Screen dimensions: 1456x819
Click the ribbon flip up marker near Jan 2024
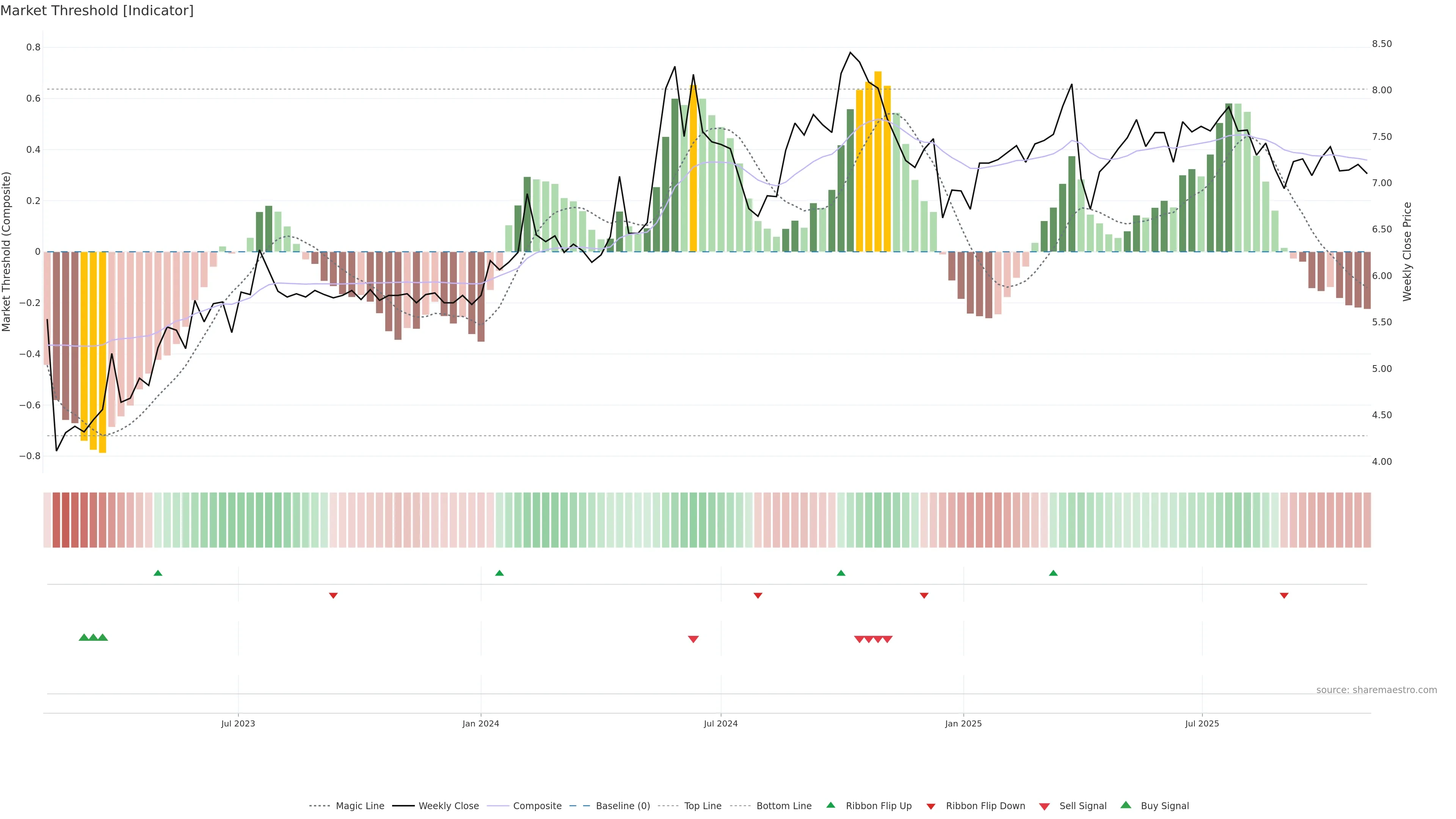[499, 573]
